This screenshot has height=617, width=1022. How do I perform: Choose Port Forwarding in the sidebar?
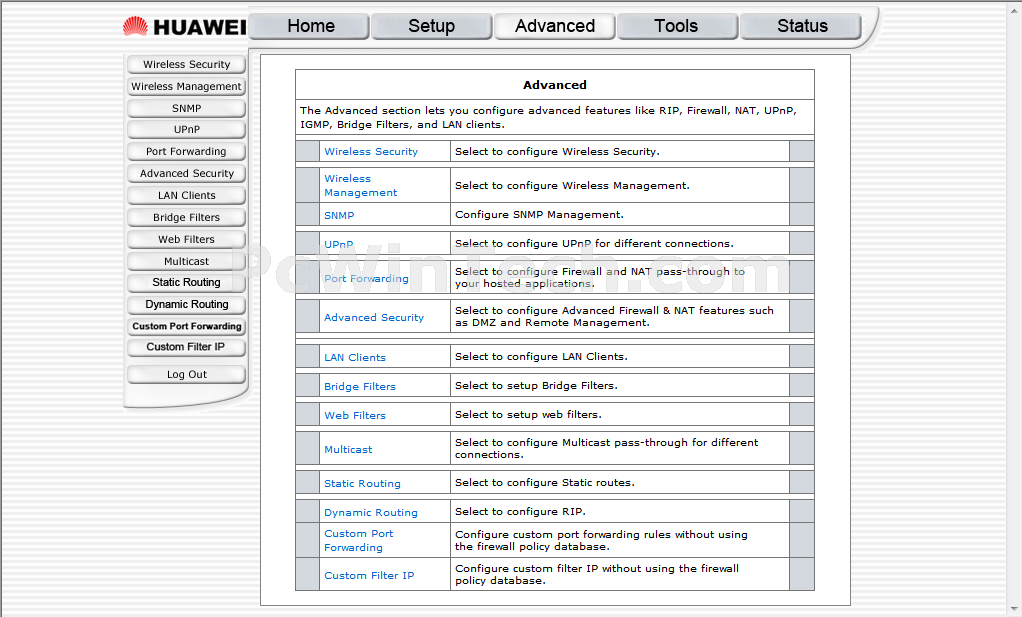(x=186, y=151)
